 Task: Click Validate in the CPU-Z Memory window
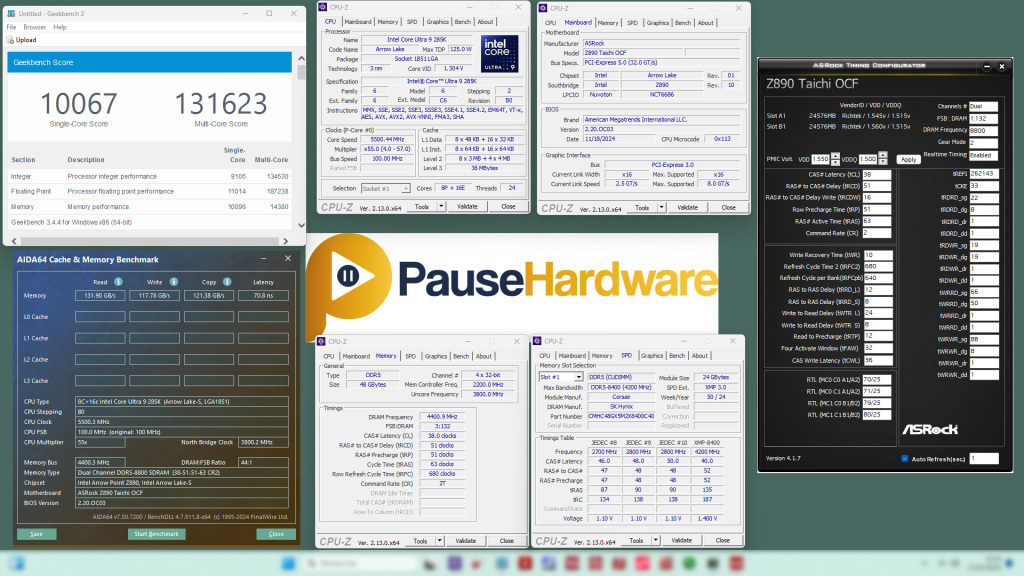[x=466, y=541]
